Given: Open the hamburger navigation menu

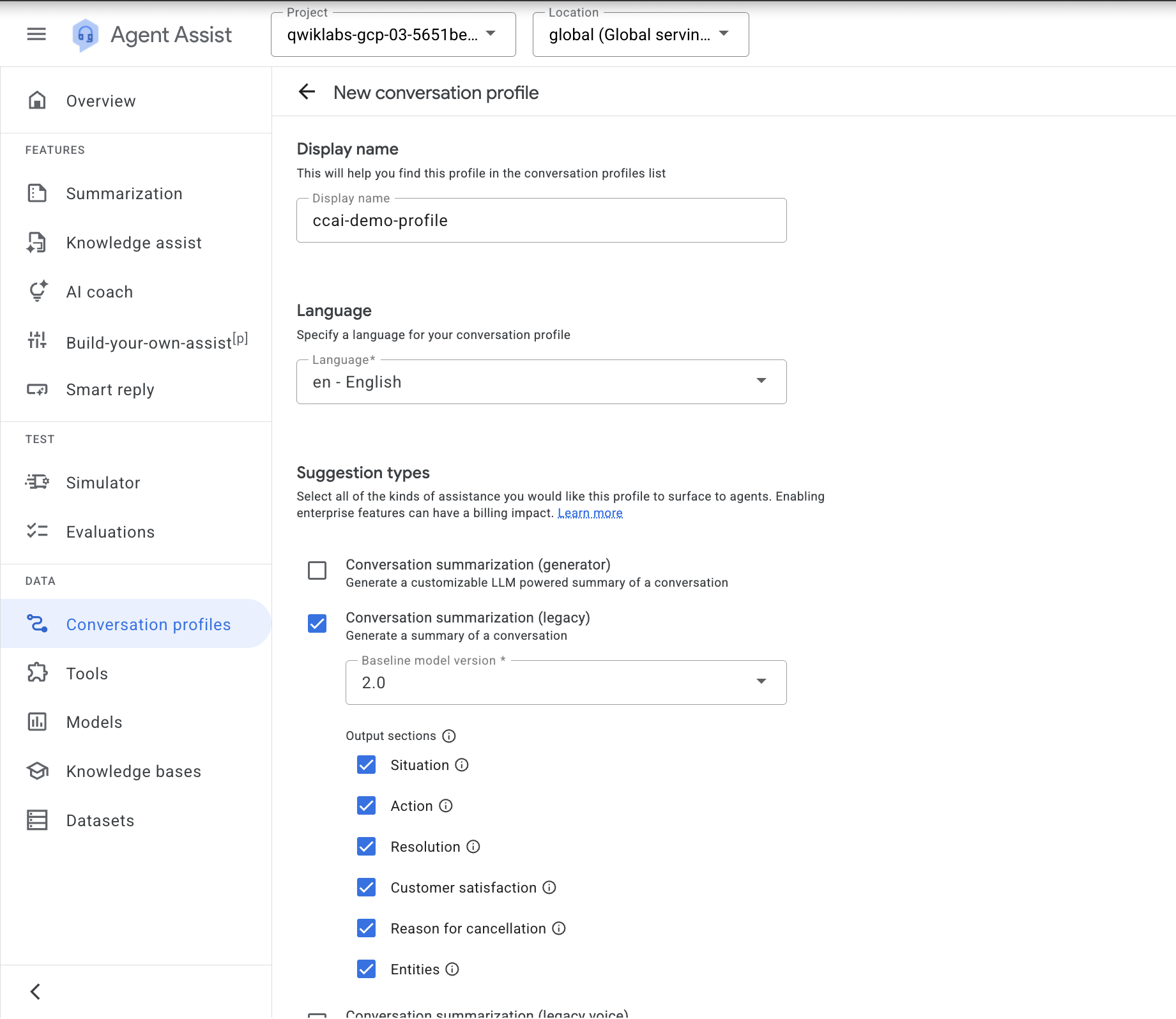Looking at the screenshot, I should (x=36, y=34).
